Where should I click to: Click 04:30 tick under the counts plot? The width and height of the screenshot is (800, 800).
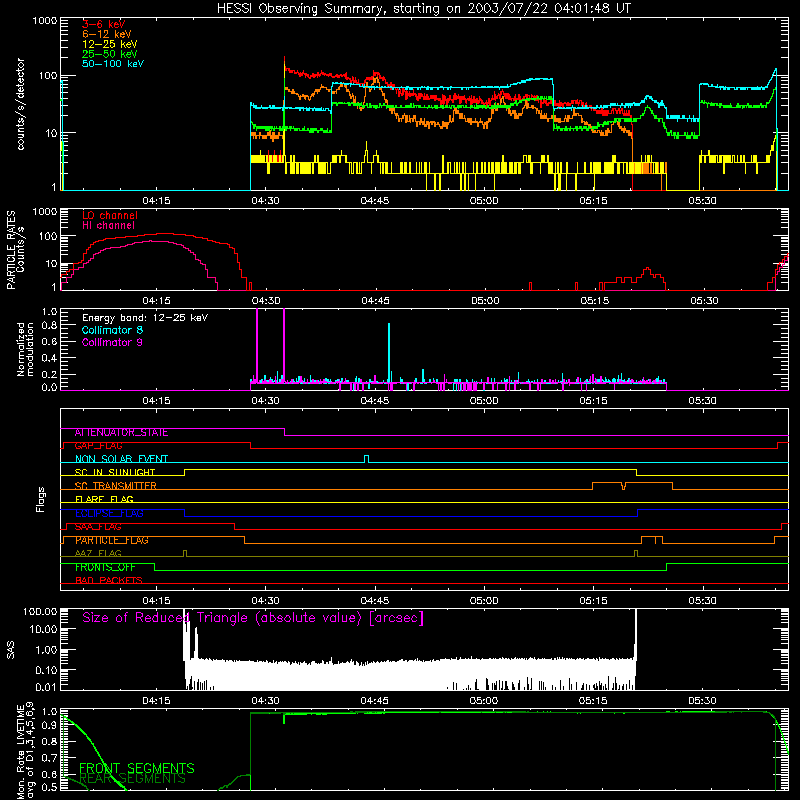[265, 201]
